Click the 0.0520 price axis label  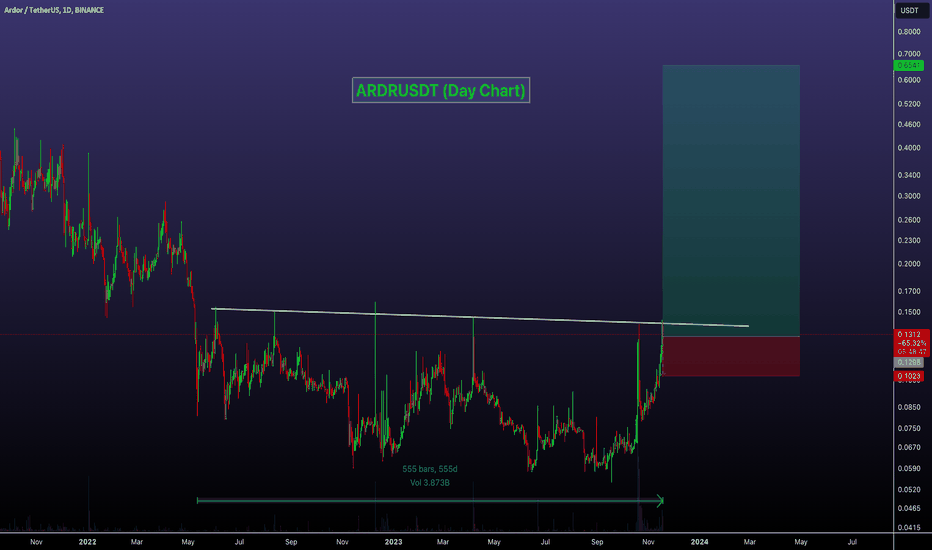click(x=909, y=490)
